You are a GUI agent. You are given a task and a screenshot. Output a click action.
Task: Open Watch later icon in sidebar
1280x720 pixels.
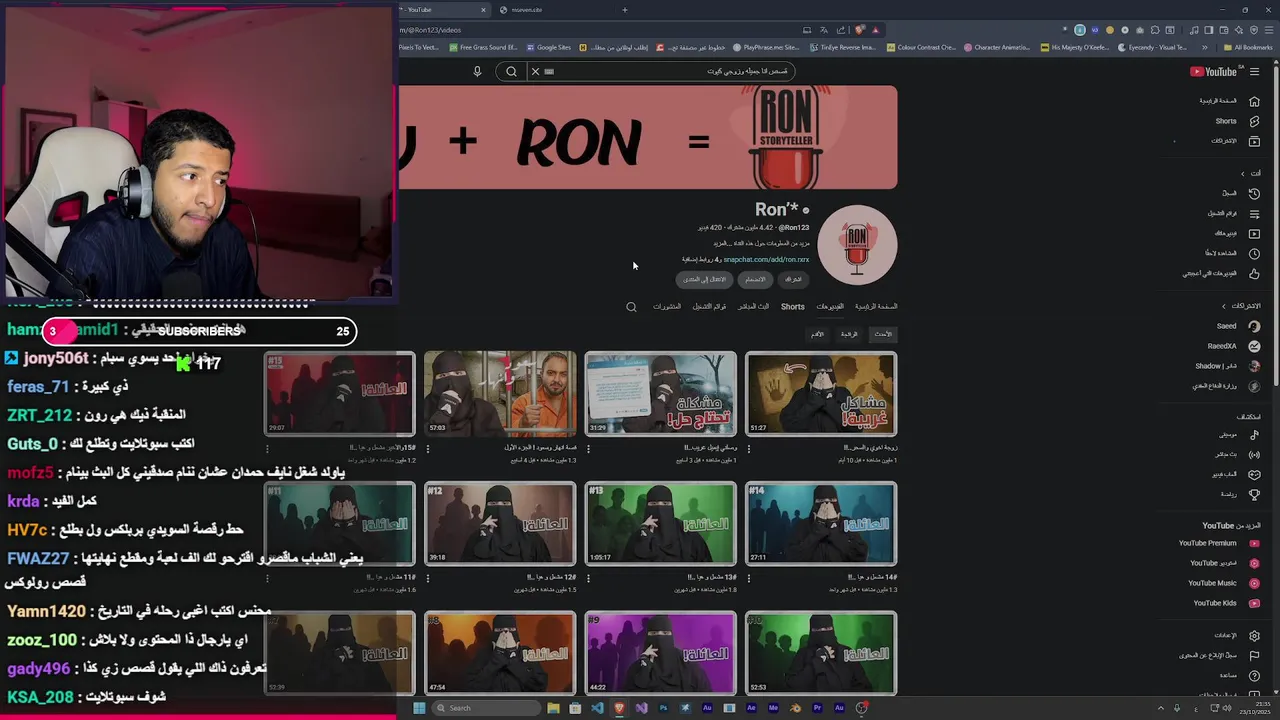pos(1254,253)
